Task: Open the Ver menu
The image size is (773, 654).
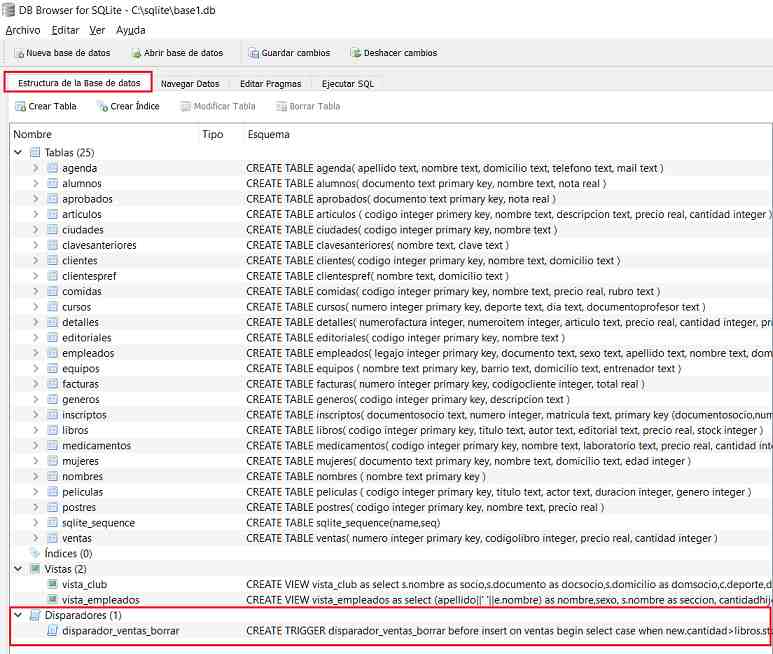Action: pyautogui.click(x=97, y=31)
